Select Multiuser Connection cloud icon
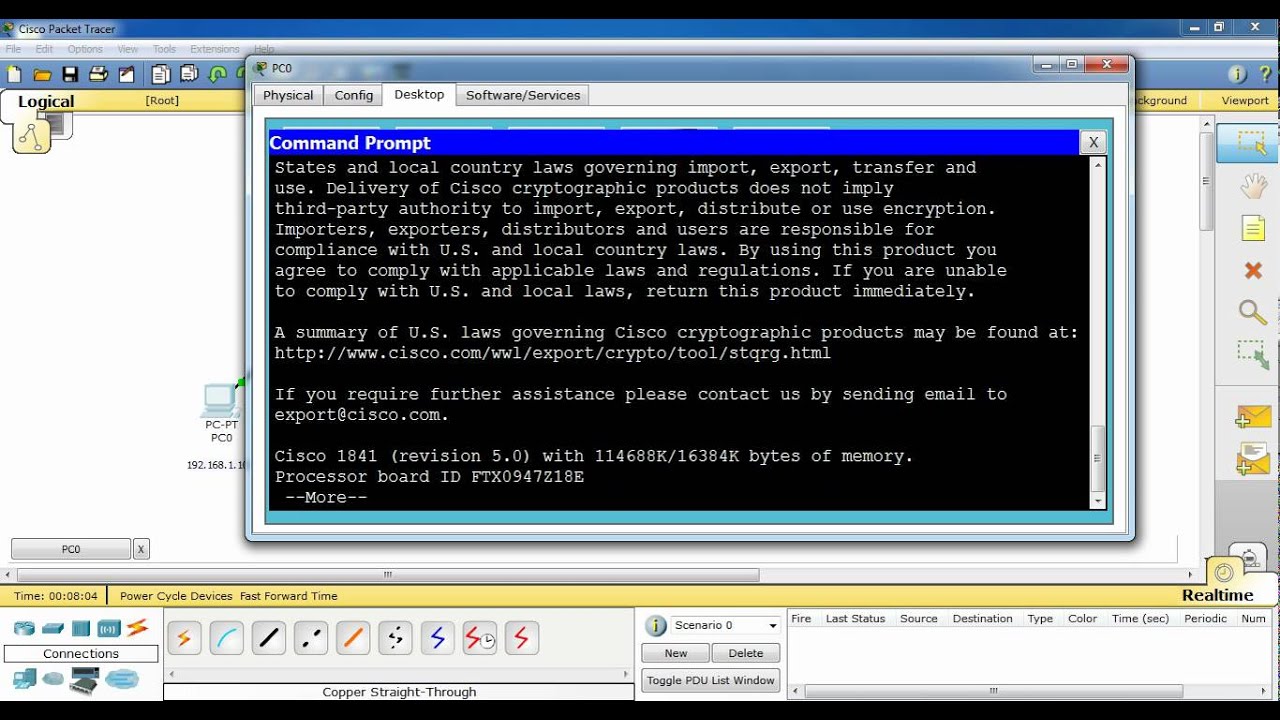 122,680
